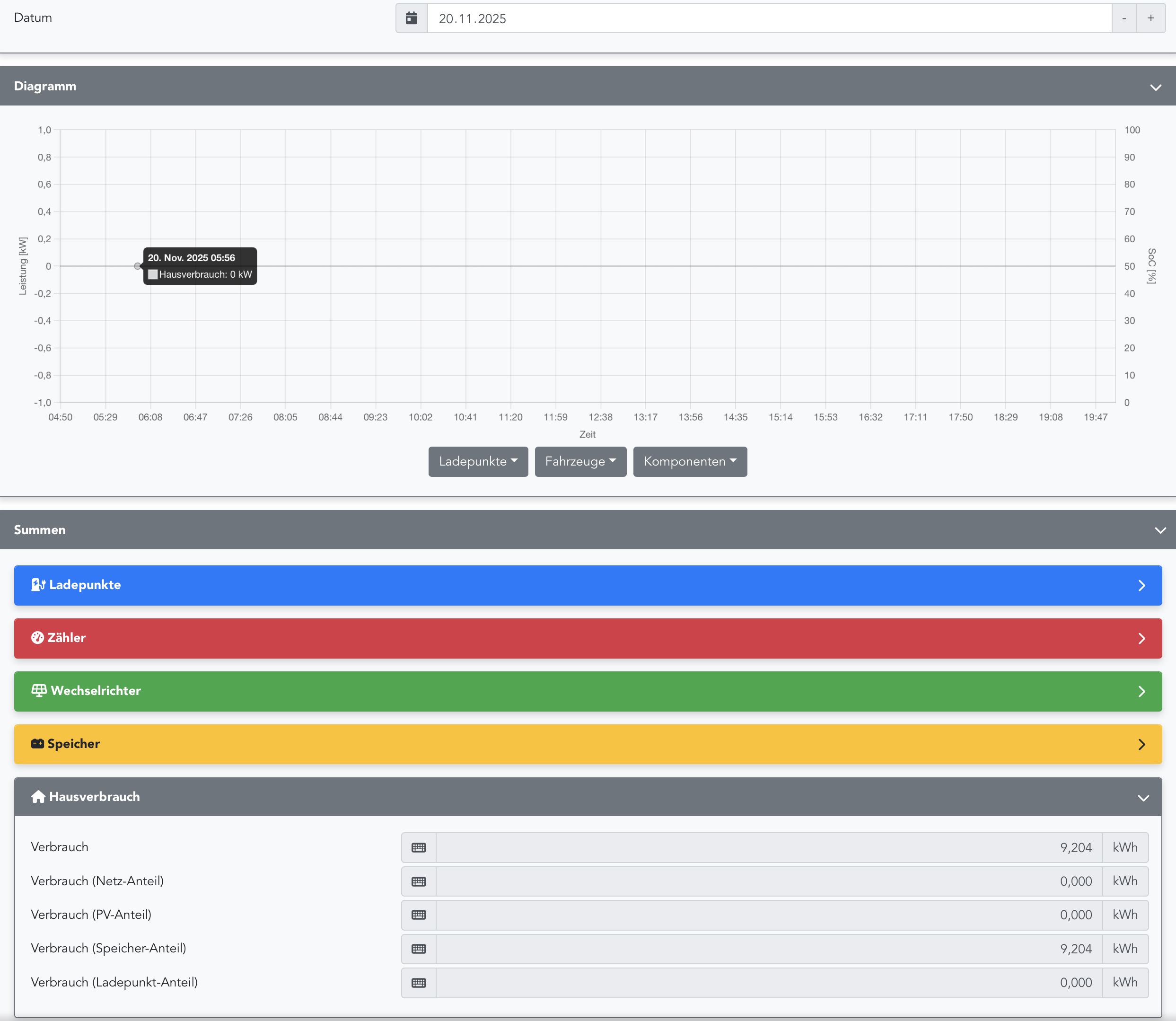Expand the yellow Speicher panel
Image resolution: width=1176 pixels, height=1021 pixels.
[1141, 744]
